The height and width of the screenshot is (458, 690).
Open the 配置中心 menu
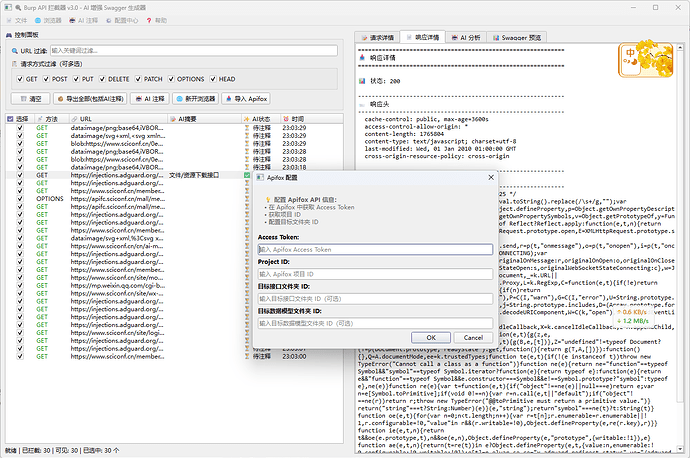pyautogui.click(x=122, y=20)
